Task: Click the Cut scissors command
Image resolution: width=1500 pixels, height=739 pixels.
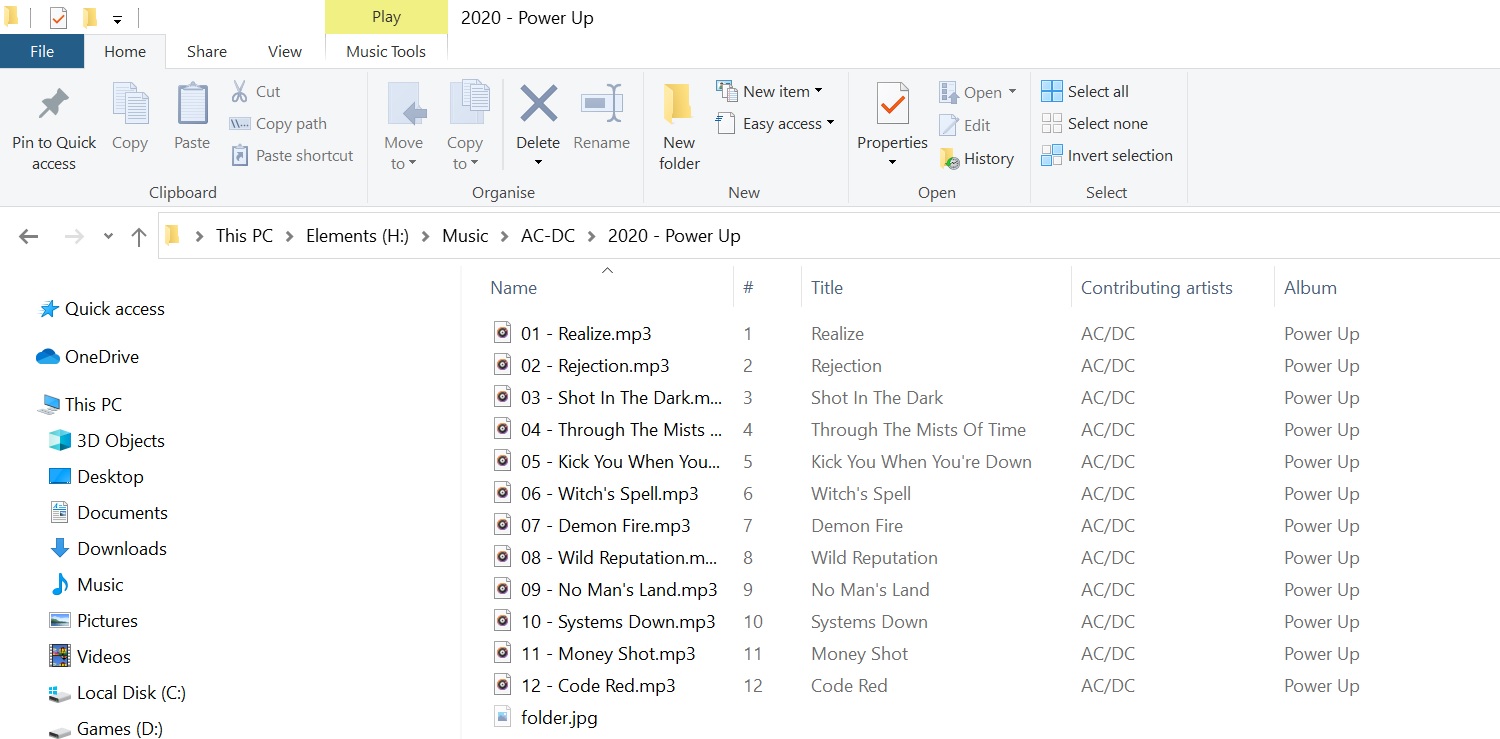Action: click(x=255, y=92)
